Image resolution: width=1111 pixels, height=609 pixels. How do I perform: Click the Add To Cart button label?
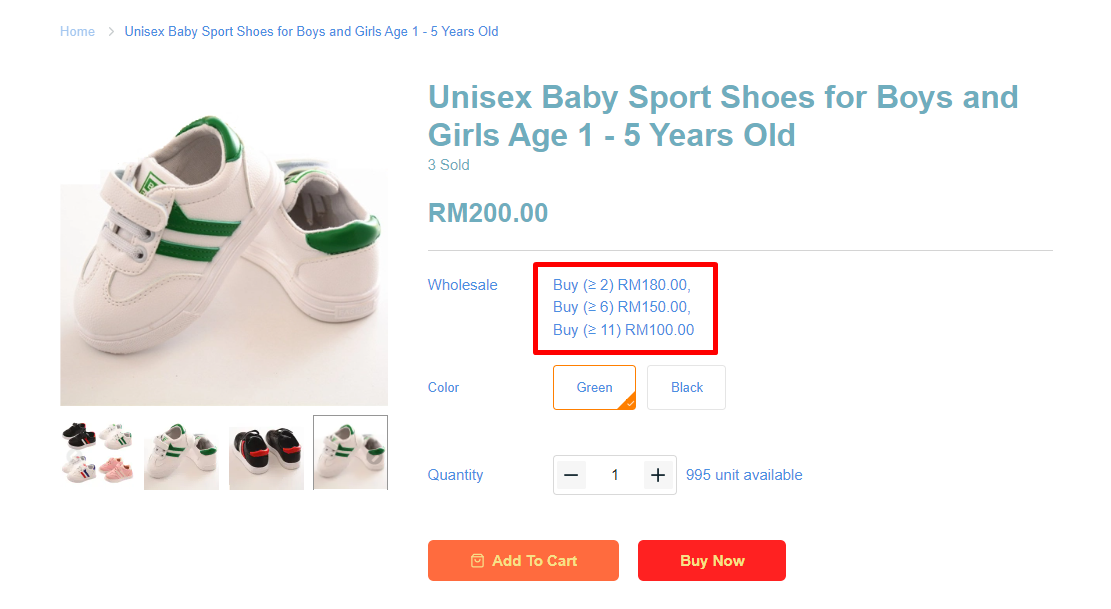[534, 561]
